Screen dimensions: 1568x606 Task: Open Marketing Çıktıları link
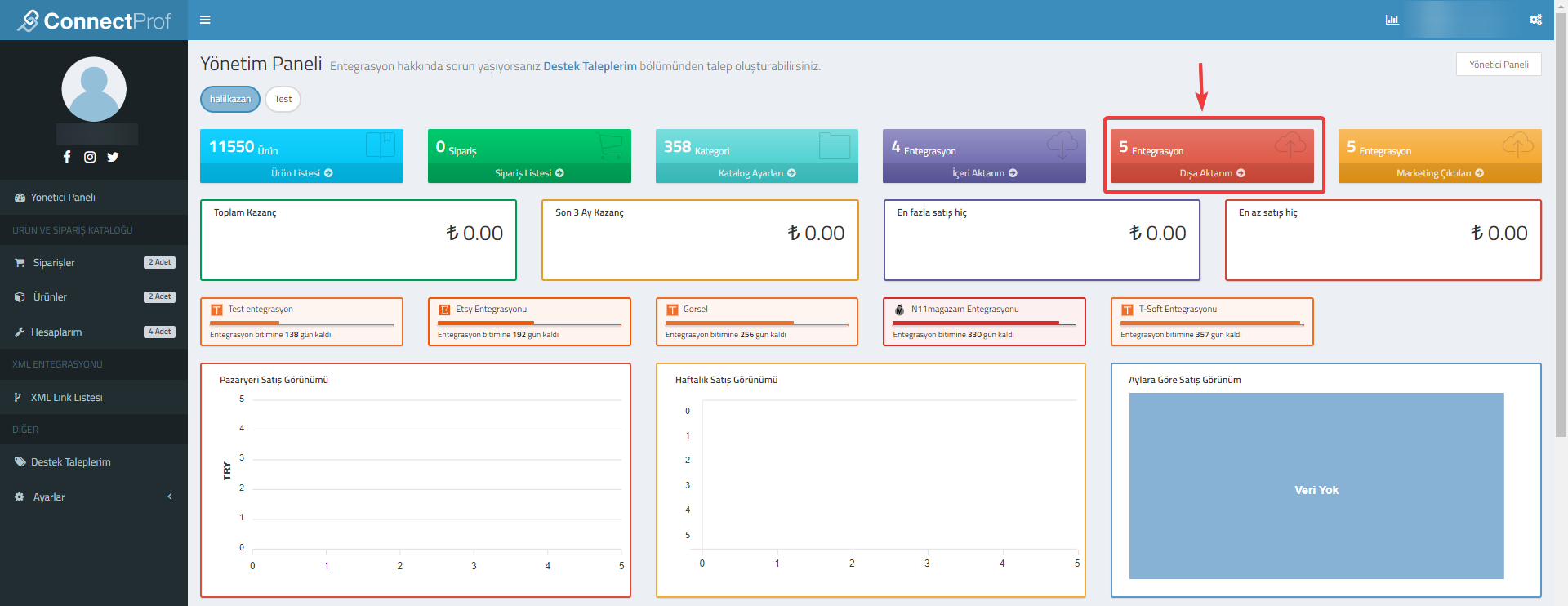[x=1440, y=173]
